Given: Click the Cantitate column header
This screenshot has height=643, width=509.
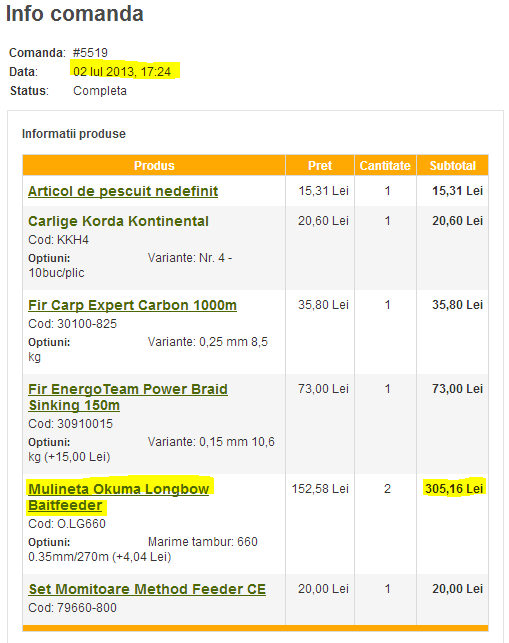Looking at the screenshot, I should point(385,166).
